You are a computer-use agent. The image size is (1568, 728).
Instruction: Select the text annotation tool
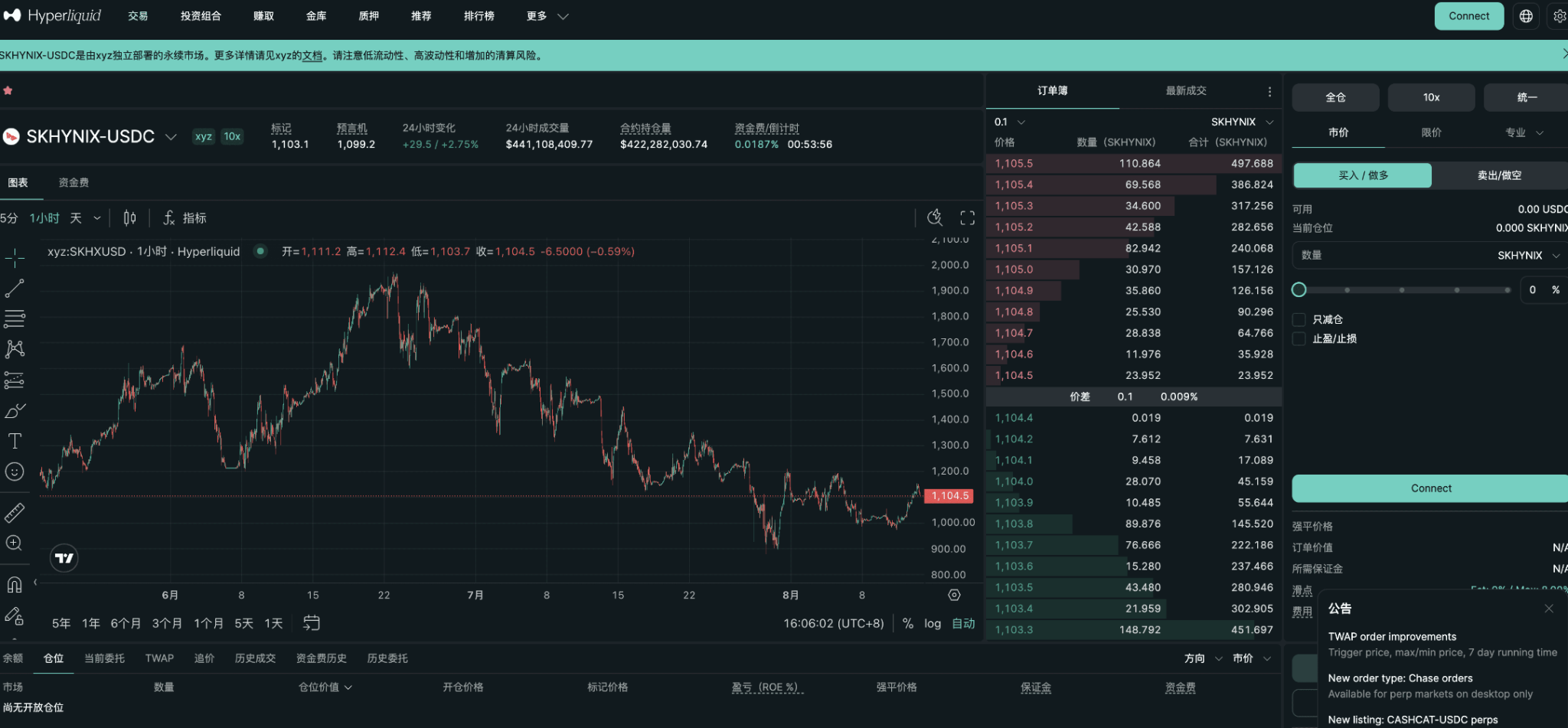point(15,441)
